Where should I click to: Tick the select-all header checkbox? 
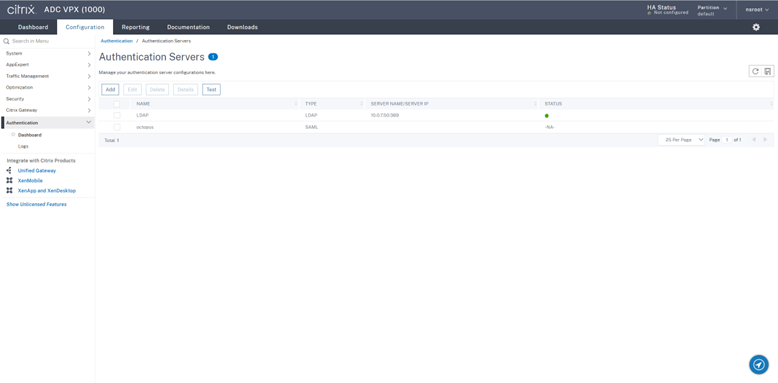[117, 104]
